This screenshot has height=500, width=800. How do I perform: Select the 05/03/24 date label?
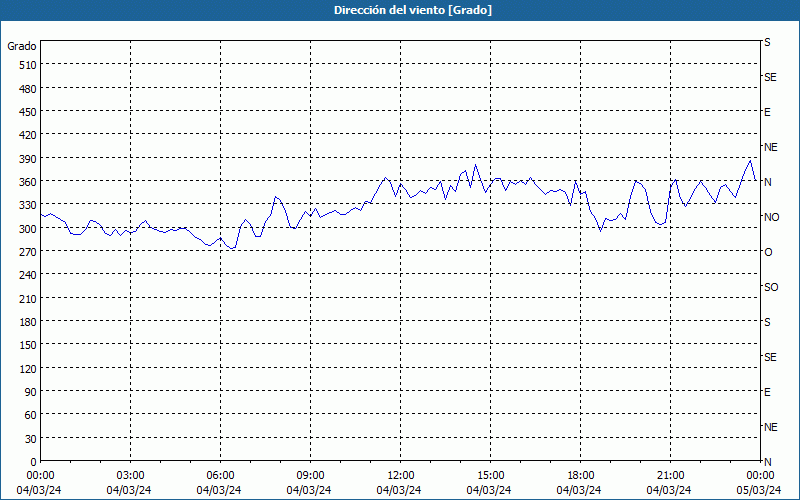coord(759,490)
